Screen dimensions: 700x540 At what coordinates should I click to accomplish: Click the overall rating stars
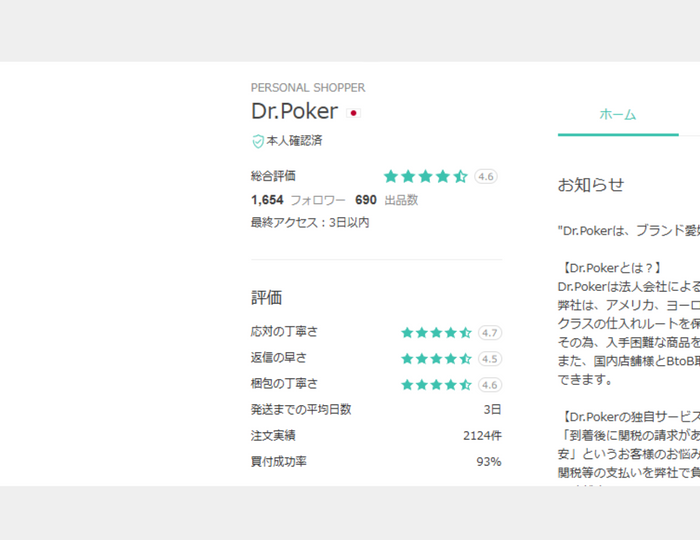[x=425, y=176]
